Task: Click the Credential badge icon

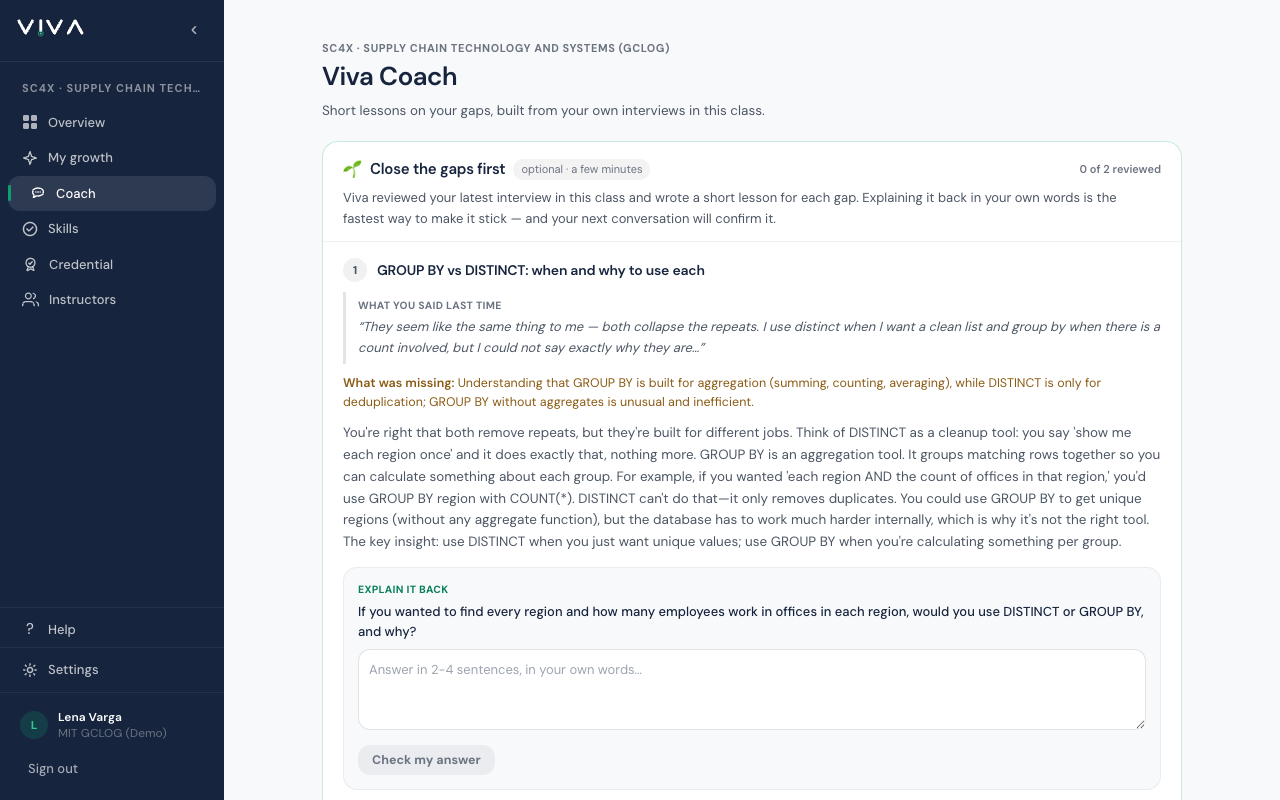Action: click(30, 264)
